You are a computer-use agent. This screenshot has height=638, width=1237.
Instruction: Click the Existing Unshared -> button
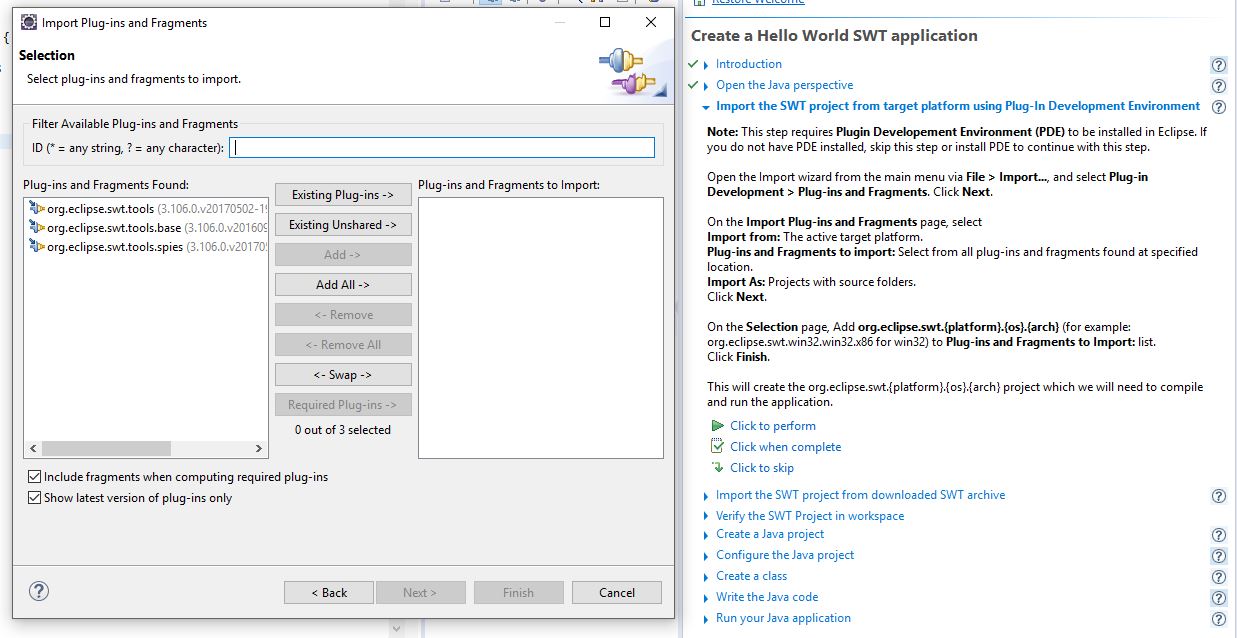[343, 225]
